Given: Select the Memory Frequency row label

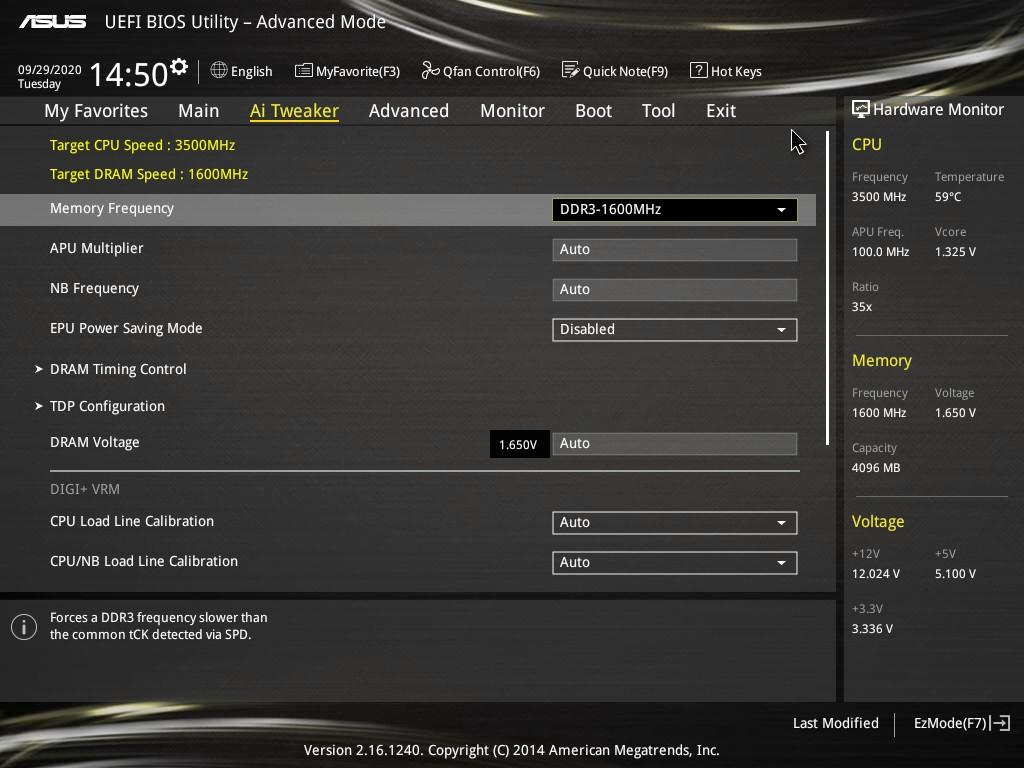Looking at the screenshot, I should click(112, 208).
